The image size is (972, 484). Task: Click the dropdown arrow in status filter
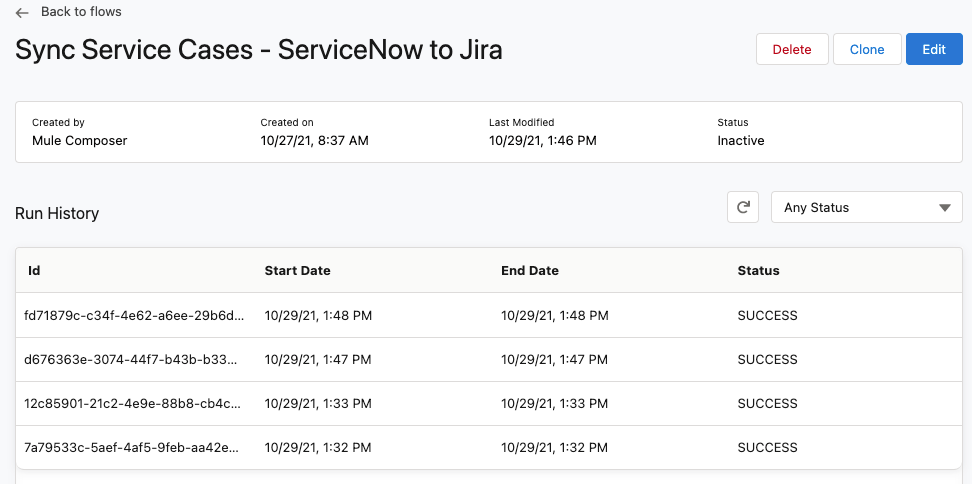tap(944, 208)
